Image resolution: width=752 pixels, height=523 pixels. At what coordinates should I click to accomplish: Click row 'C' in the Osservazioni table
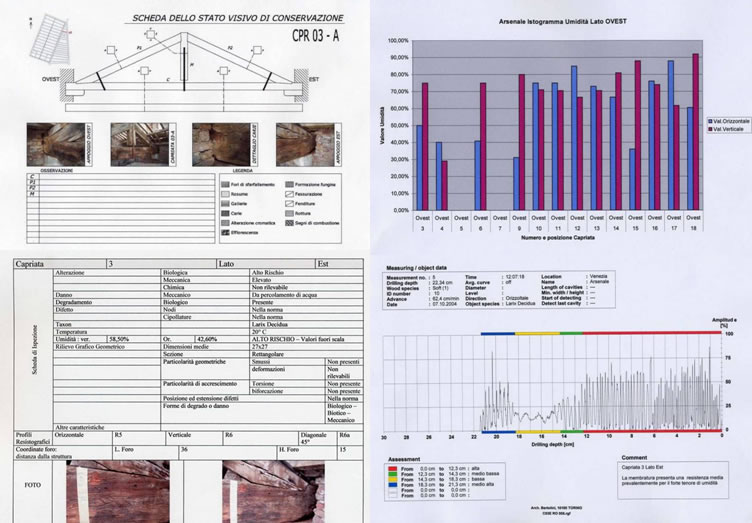tap(121, 177)
